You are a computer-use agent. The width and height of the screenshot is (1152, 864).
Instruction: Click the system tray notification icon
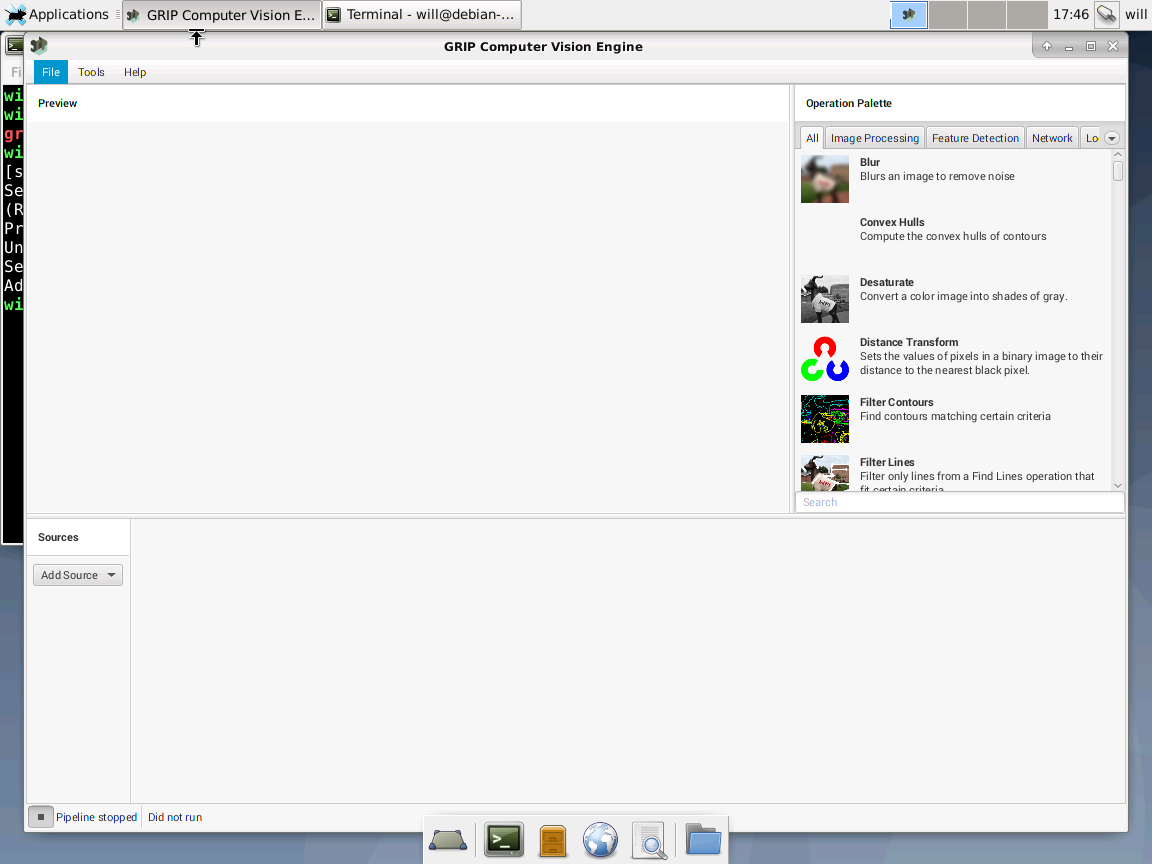1106,14
